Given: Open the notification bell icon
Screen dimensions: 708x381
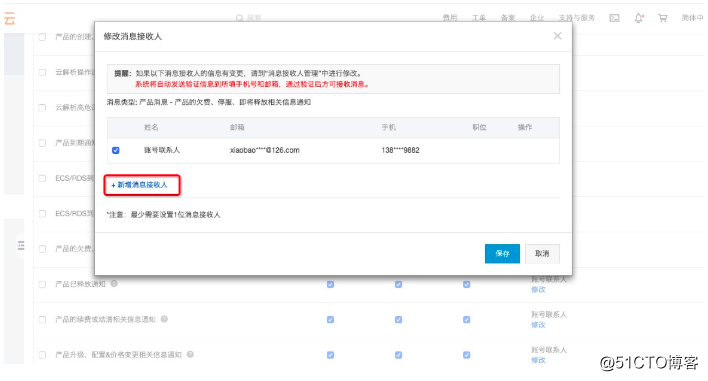Looking at the screenshot, I should coord(638,18).
